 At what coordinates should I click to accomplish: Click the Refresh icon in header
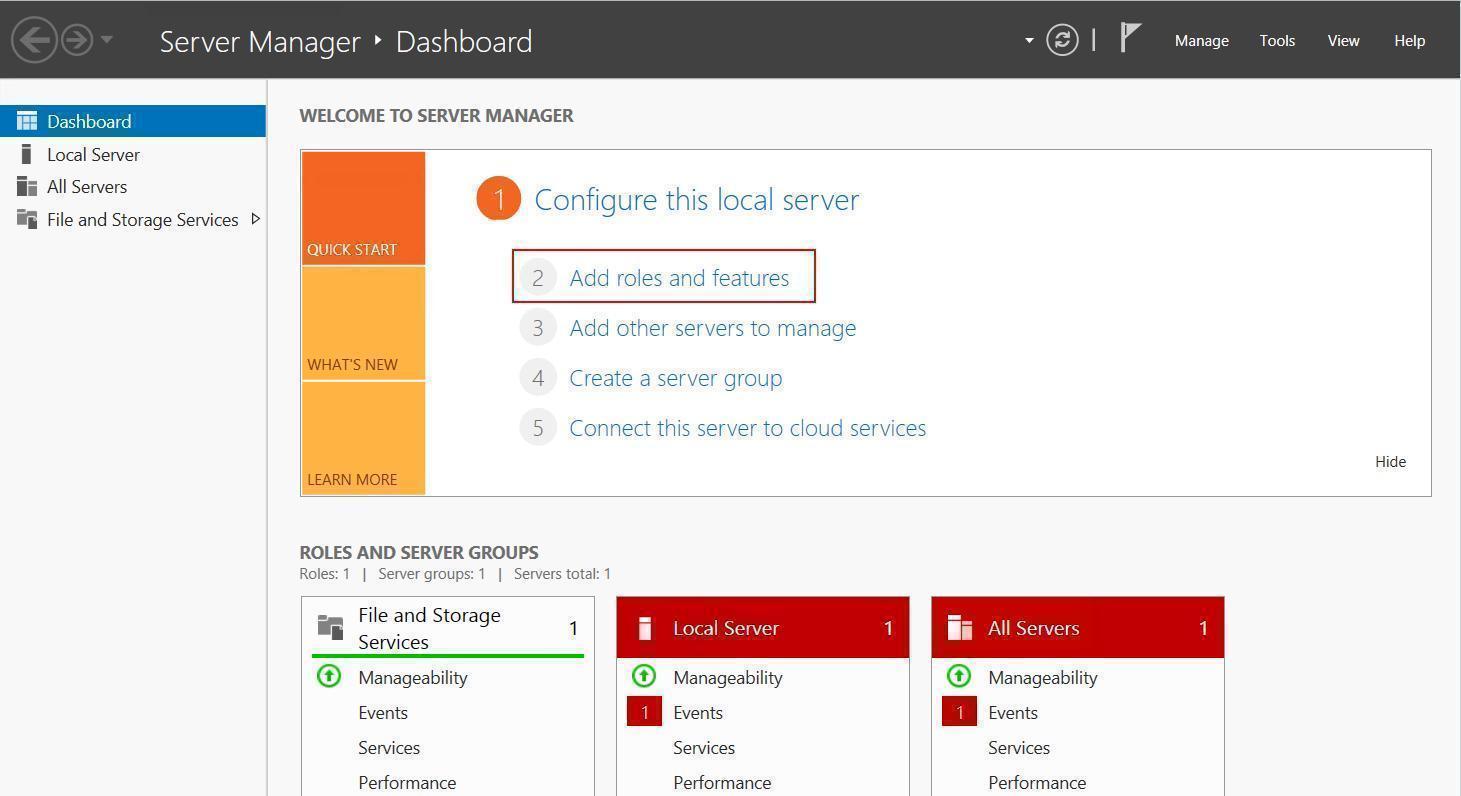(x=1062, y=40)
